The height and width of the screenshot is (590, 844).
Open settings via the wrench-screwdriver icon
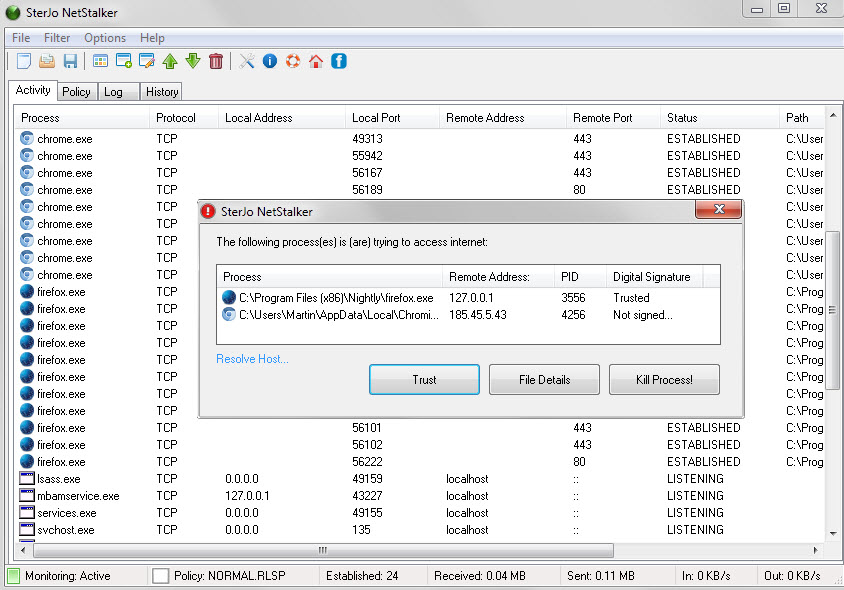(x=247, y=61)
